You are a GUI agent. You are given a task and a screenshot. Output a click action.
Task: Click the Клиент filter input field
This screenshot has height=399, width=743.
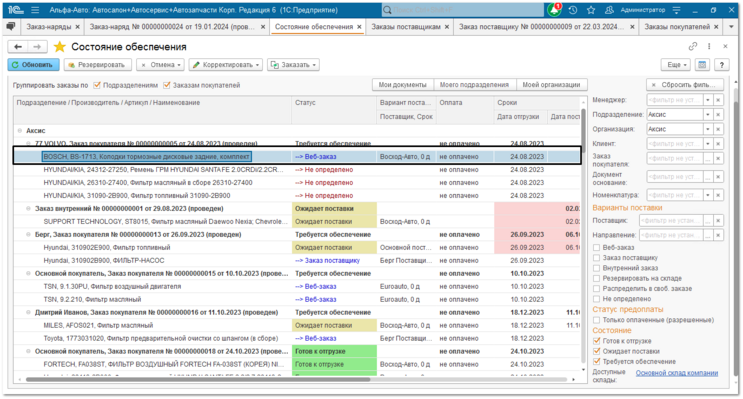pos(675,144)
